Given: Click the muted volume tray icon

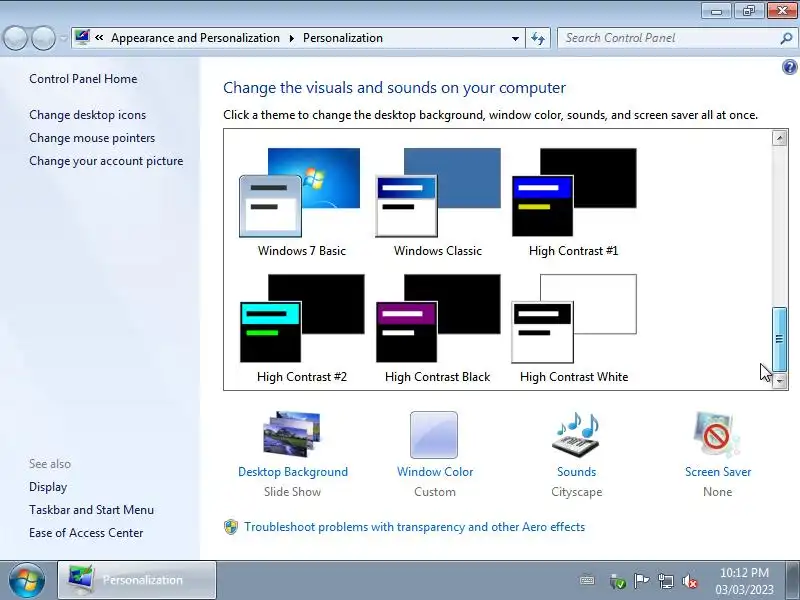Looking at the screenshot, I should point(690,581).
